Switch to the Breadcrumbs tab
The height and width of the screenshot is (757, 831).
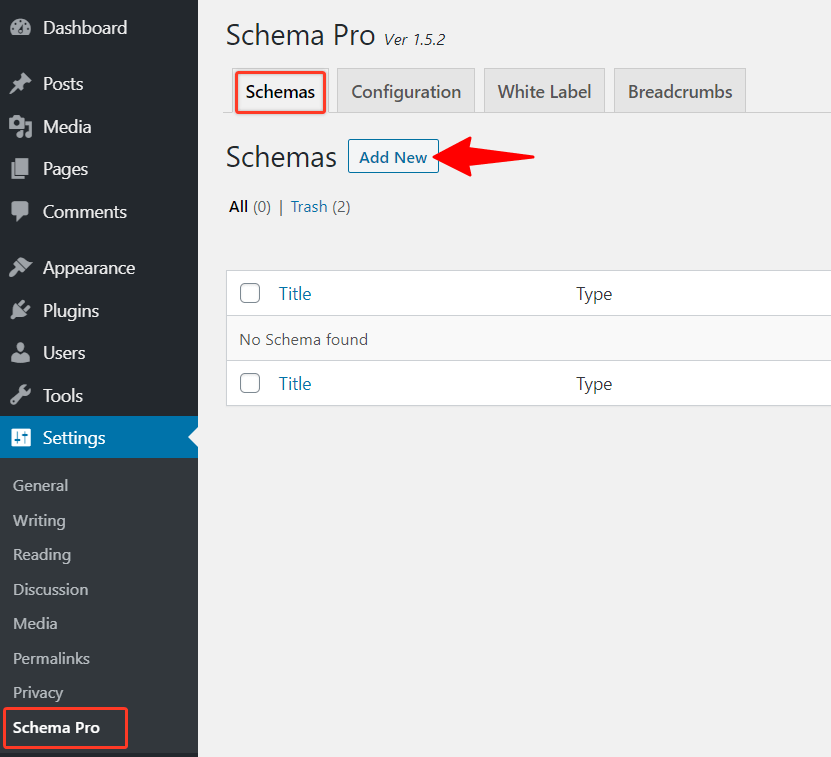pos(679,90)
